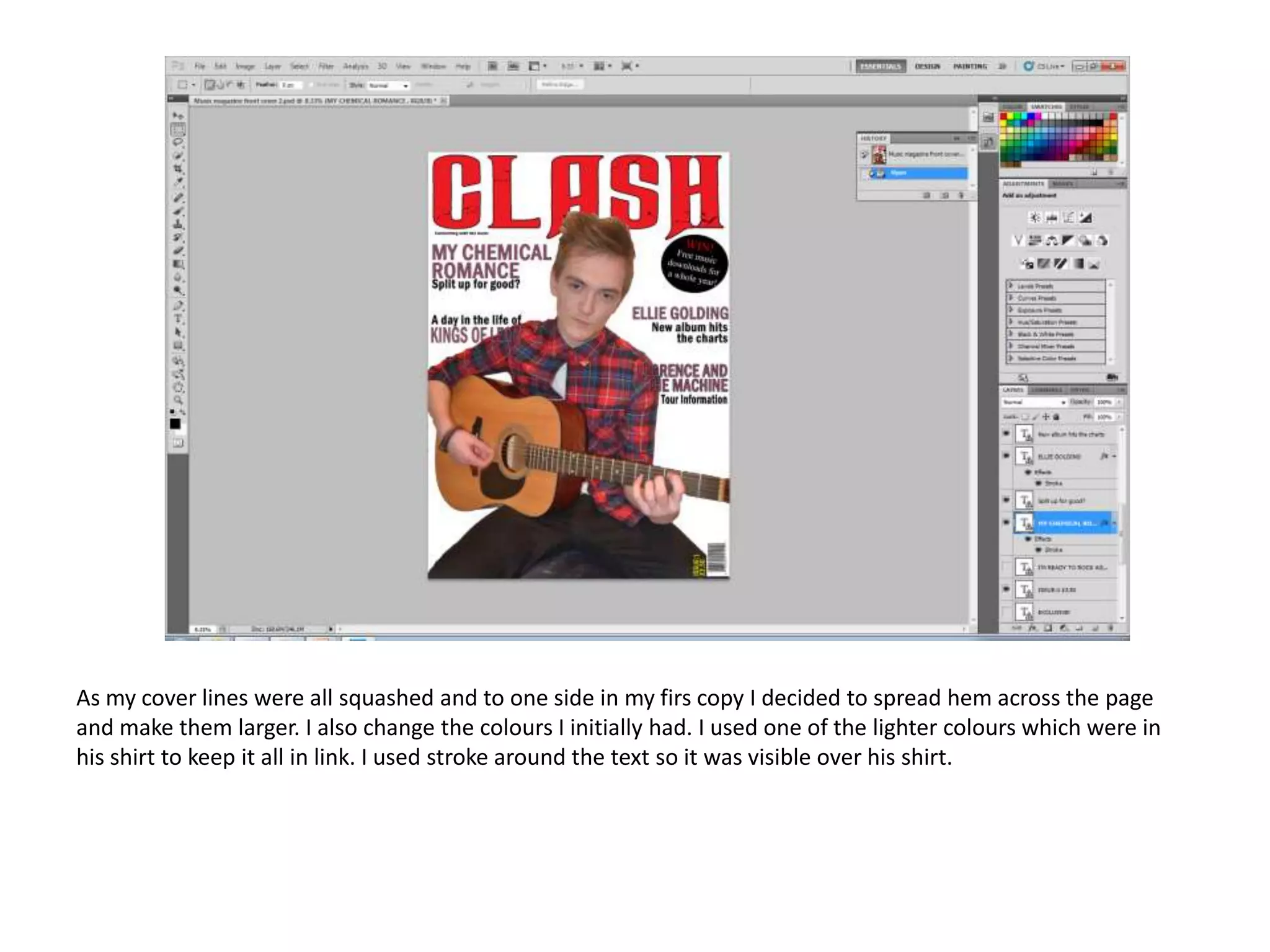Add a Brightness/Contrast adjustment
The height and width of the screenshot is (952, 1270).
(x=1035, y=218)
